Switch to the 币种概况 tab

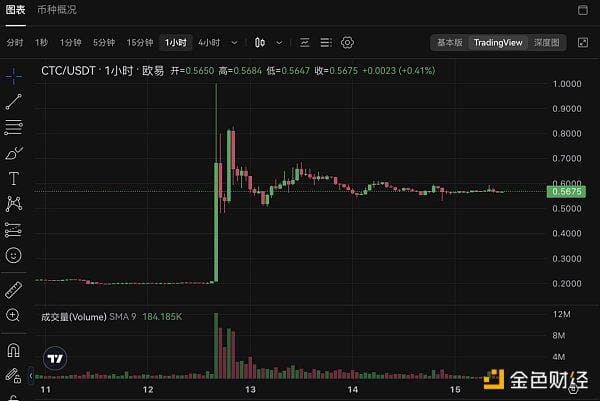57,10
